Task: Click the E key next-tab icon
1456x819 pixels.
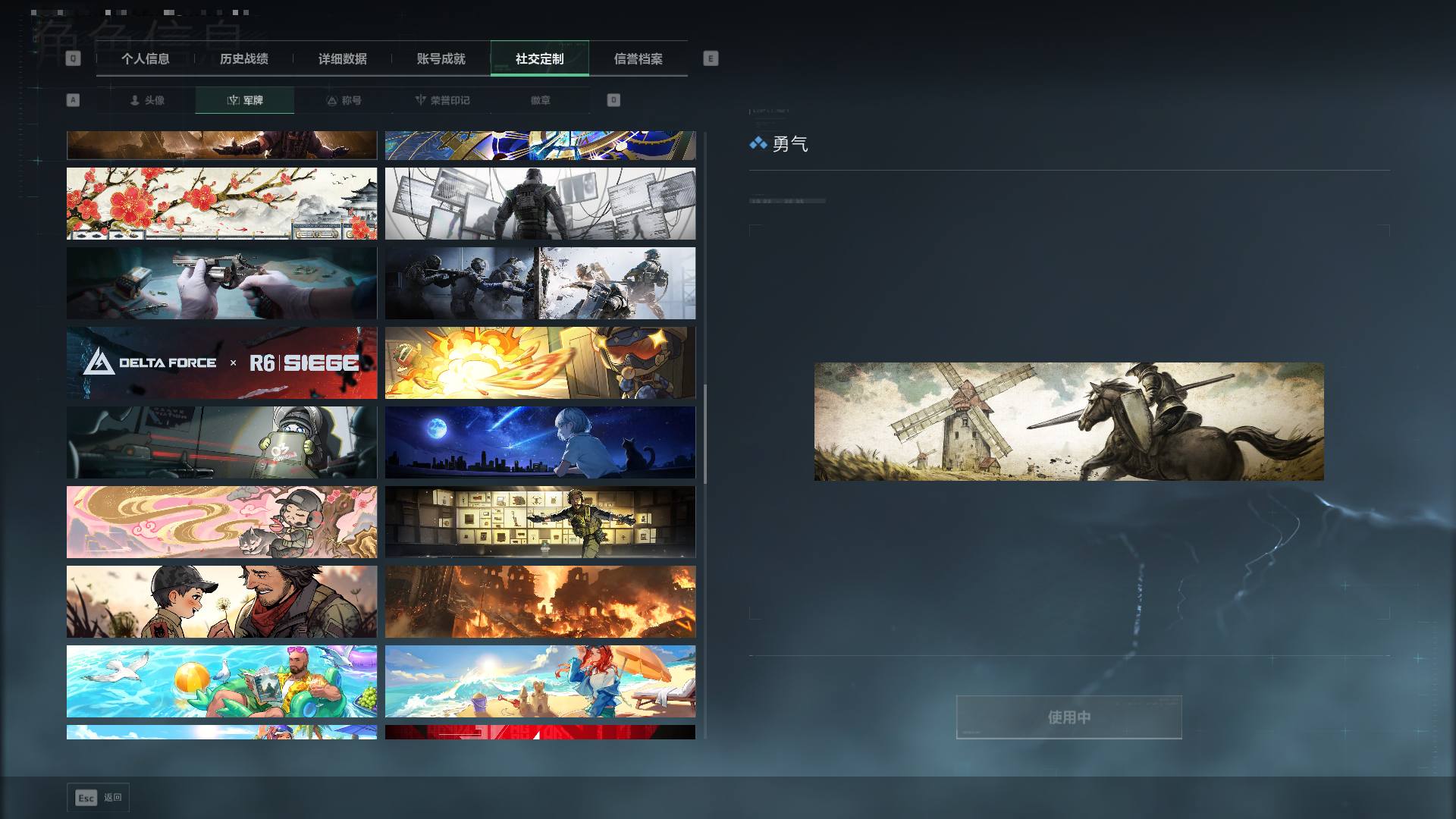Action: [711, 58]
